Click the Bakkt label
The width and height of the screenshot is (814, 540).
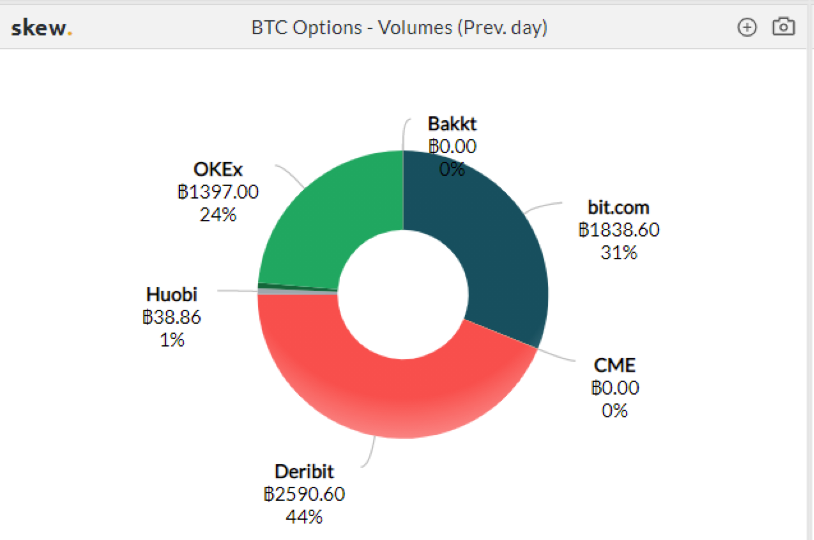coord(452,124)
